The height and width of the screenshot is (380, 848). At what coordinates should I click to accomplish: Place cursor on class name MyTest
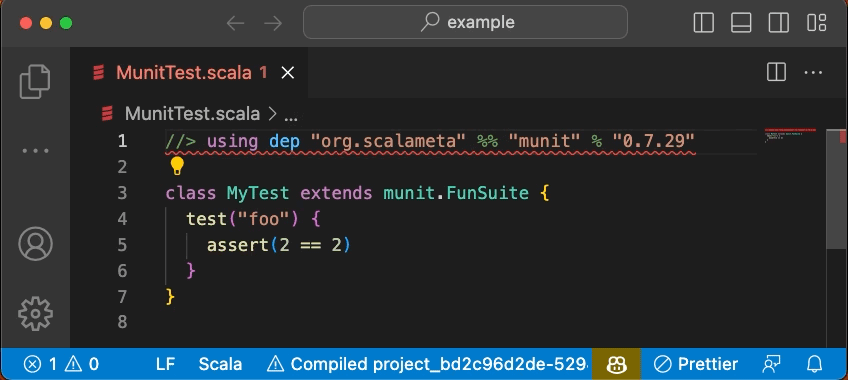[x=258, y=193]
